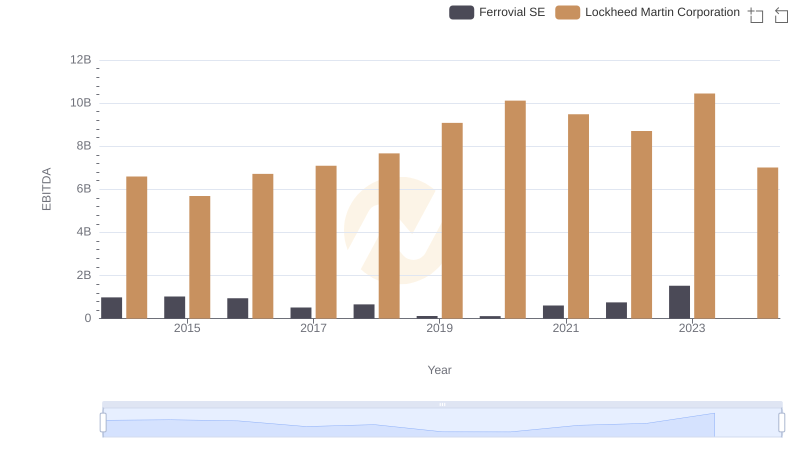This screenshot has height=461, width=800.
Task: Click the 2B y-axis label
Action: click(84, 275)
